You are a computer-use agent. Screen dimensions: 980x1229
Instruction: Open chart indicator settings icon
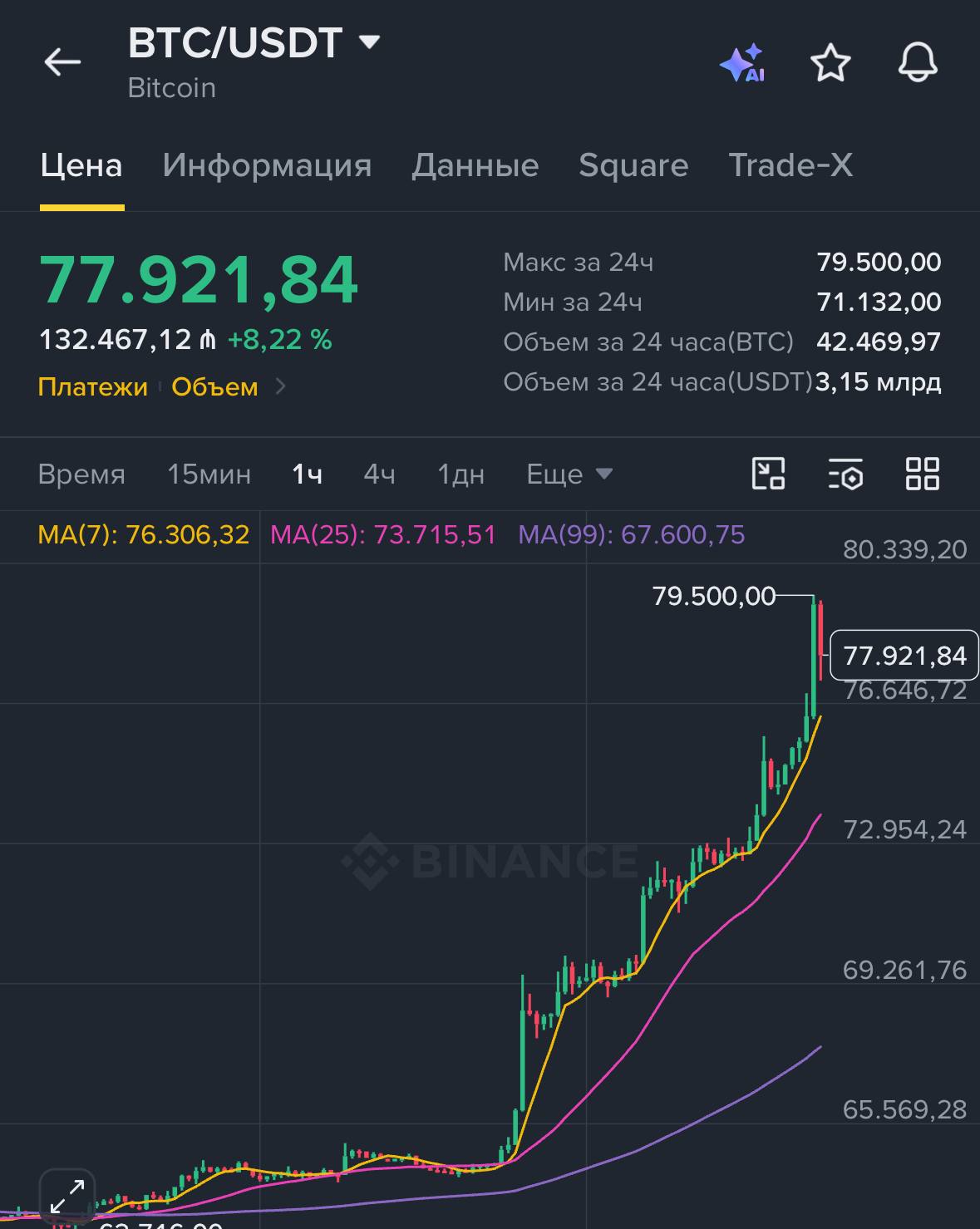[x=845, y=474]
